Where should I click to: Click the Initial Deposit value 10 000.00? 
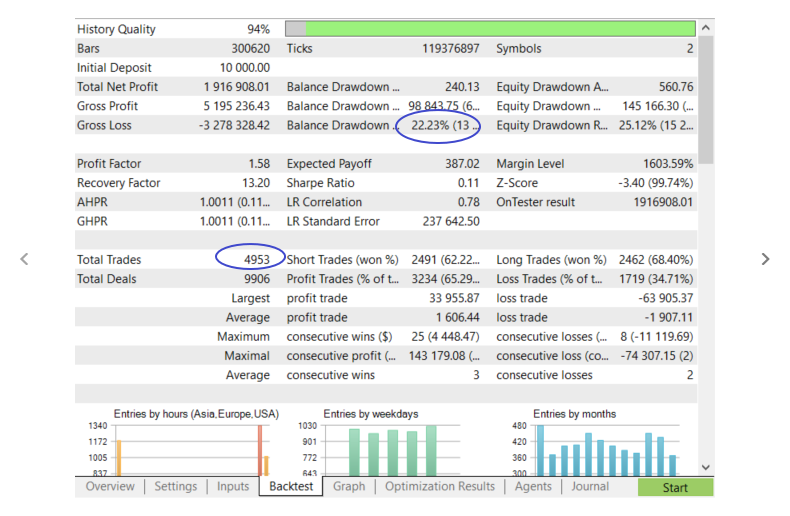[245, 68]
